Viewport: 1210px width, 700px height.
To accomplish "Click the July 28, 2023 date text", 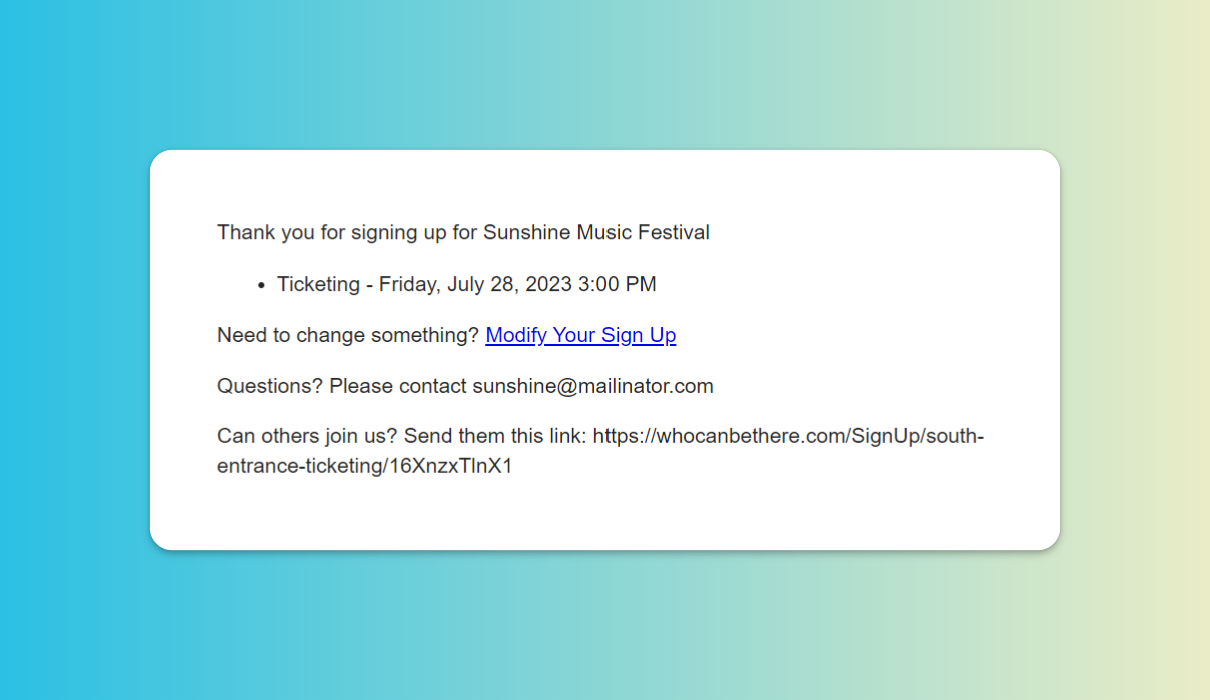I will pyautogui.click(x=509, y=284).
